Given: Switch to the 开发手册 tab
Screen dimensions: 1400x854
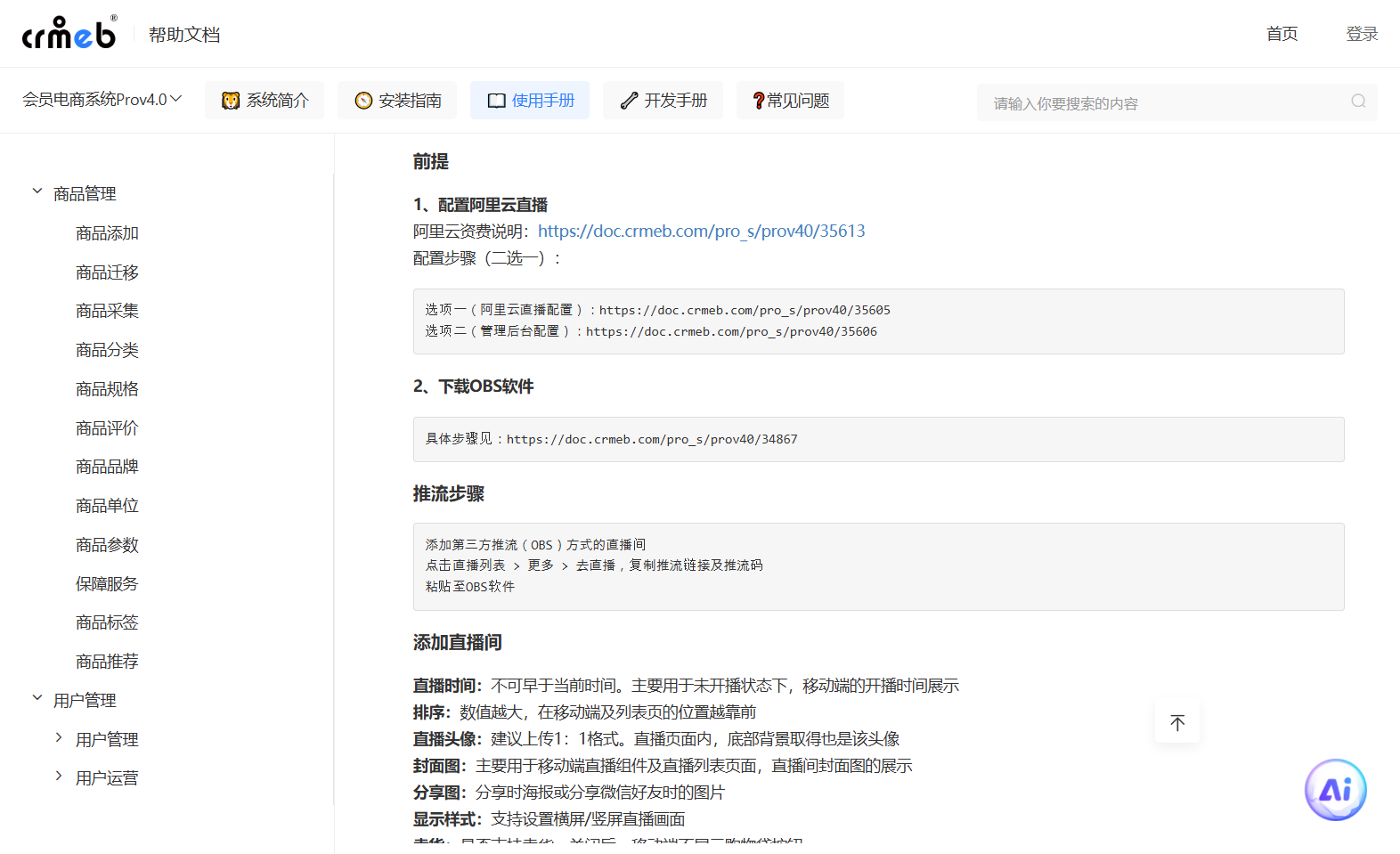Looking at the screenshot, I should tap(663, 101).
